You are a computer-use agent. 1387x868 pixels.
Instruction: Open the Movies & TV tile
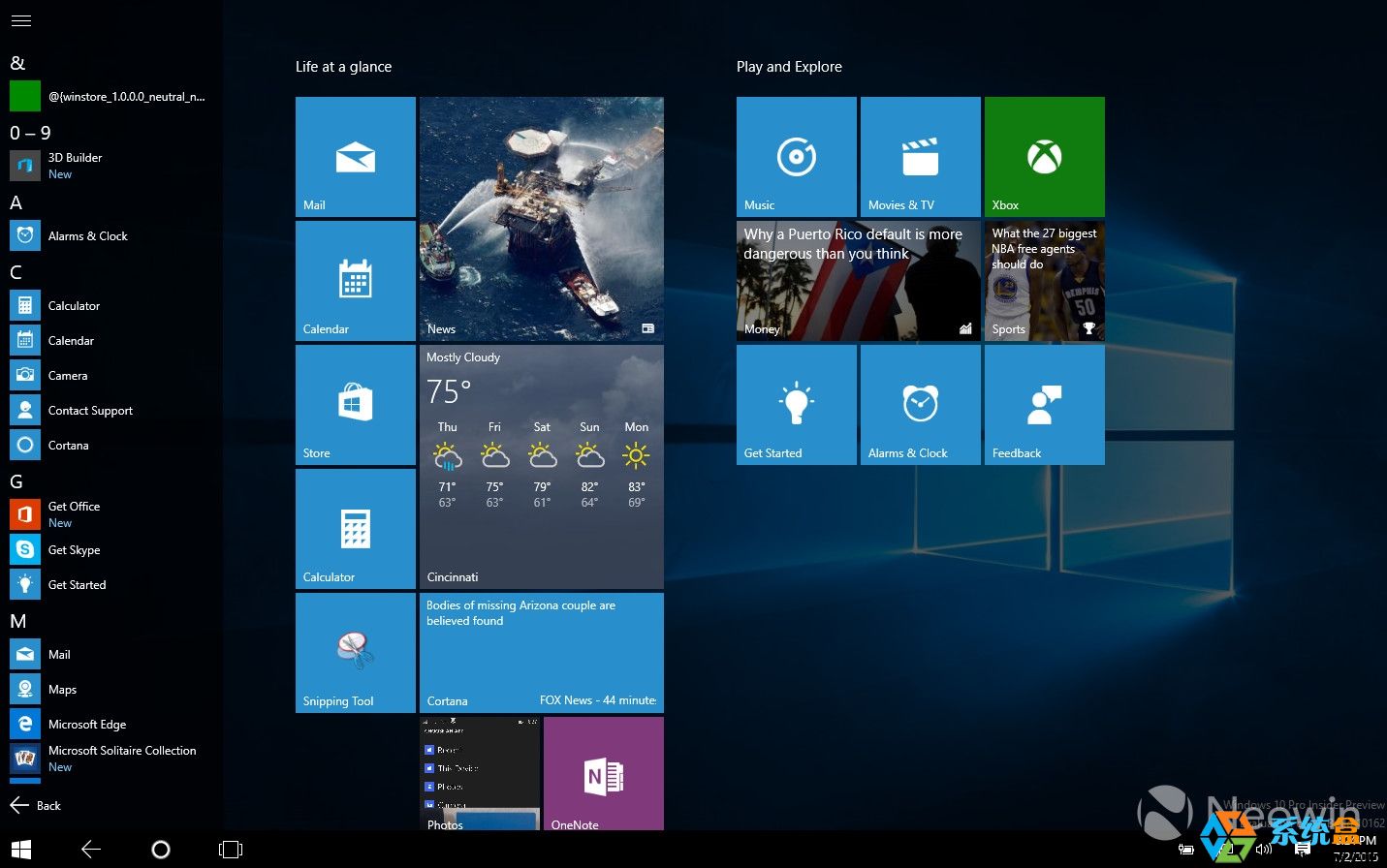click(x=920, y=156)
